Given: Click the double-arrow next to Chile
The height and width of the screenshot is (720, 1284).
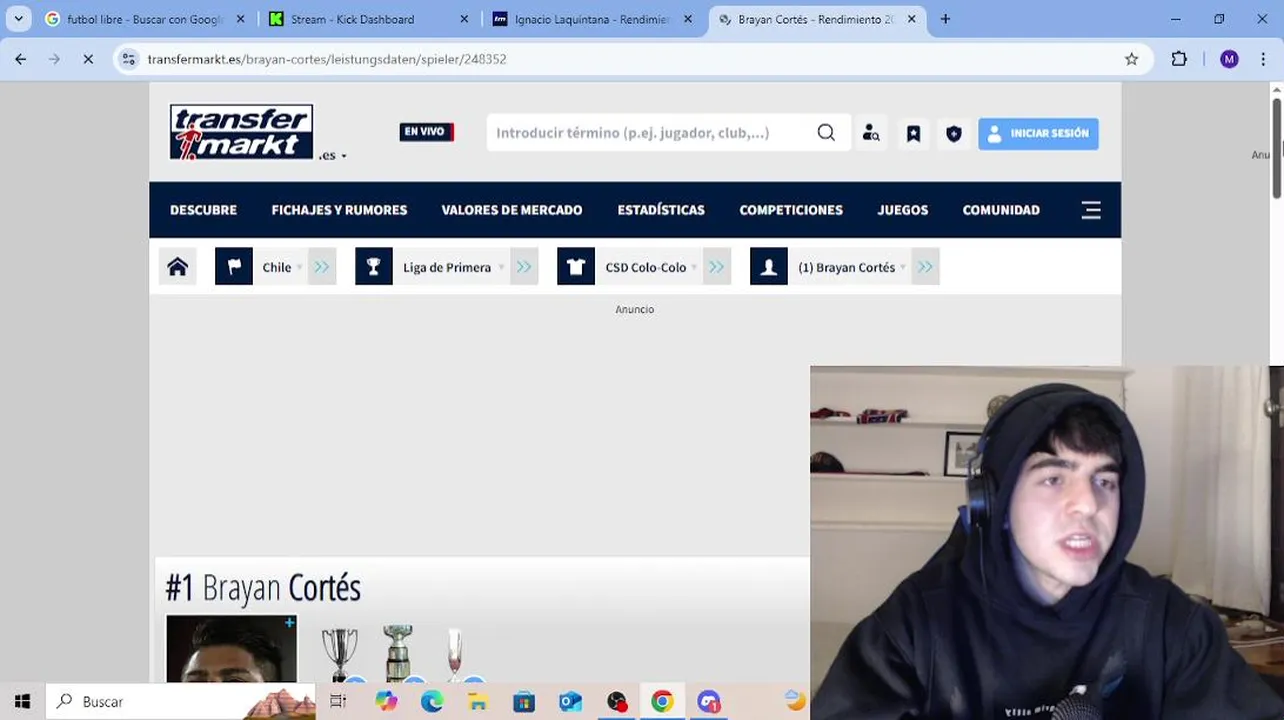Looking at the screenshot, I should pyautogui.click(x=322, y=267).
